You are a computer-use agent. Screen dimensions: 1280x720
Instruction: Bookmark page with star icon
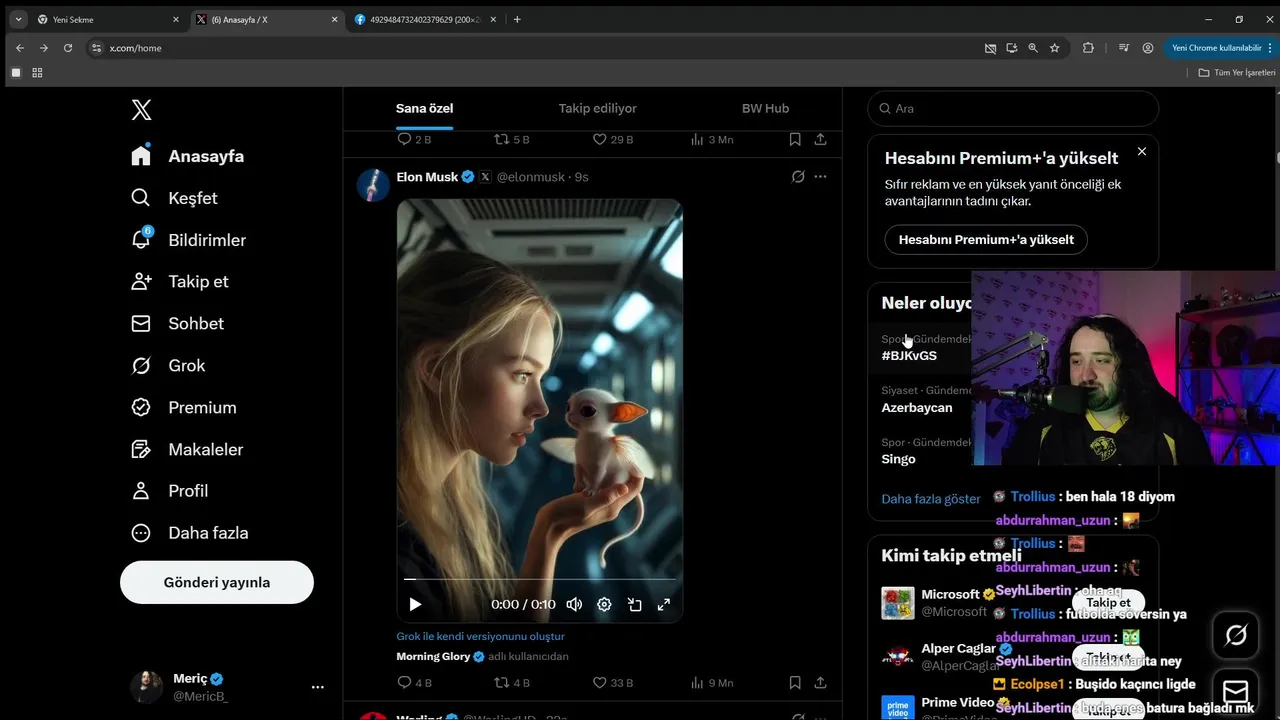[x=1055, y=47]
